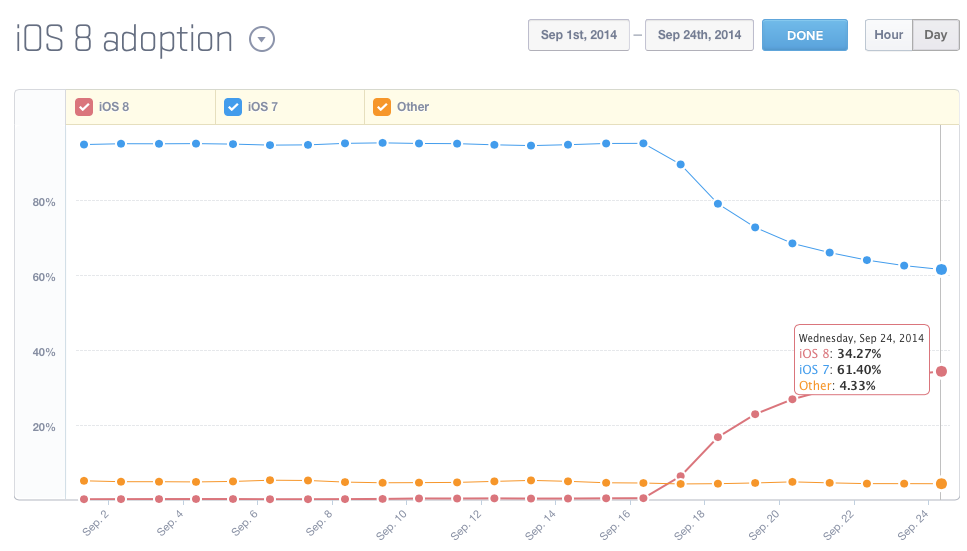967x551 pixels.
Task: Select the iOS 7 data point at Sep 17
Action: pyautogui.click(x=681, y=165)
